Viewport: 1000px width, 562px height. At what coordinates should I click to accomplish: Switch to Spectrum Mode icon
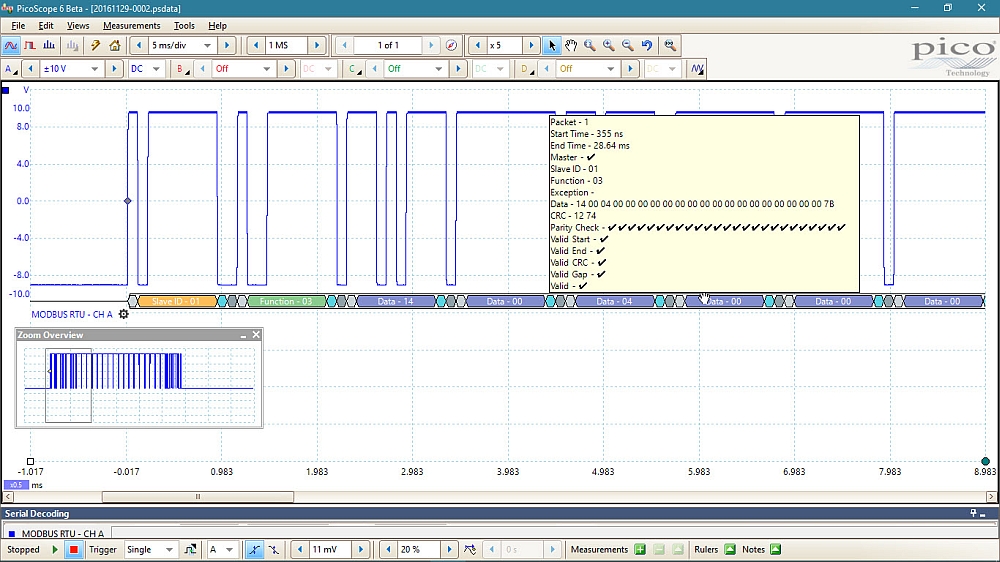pyautogui.click(x=49, y=45)
